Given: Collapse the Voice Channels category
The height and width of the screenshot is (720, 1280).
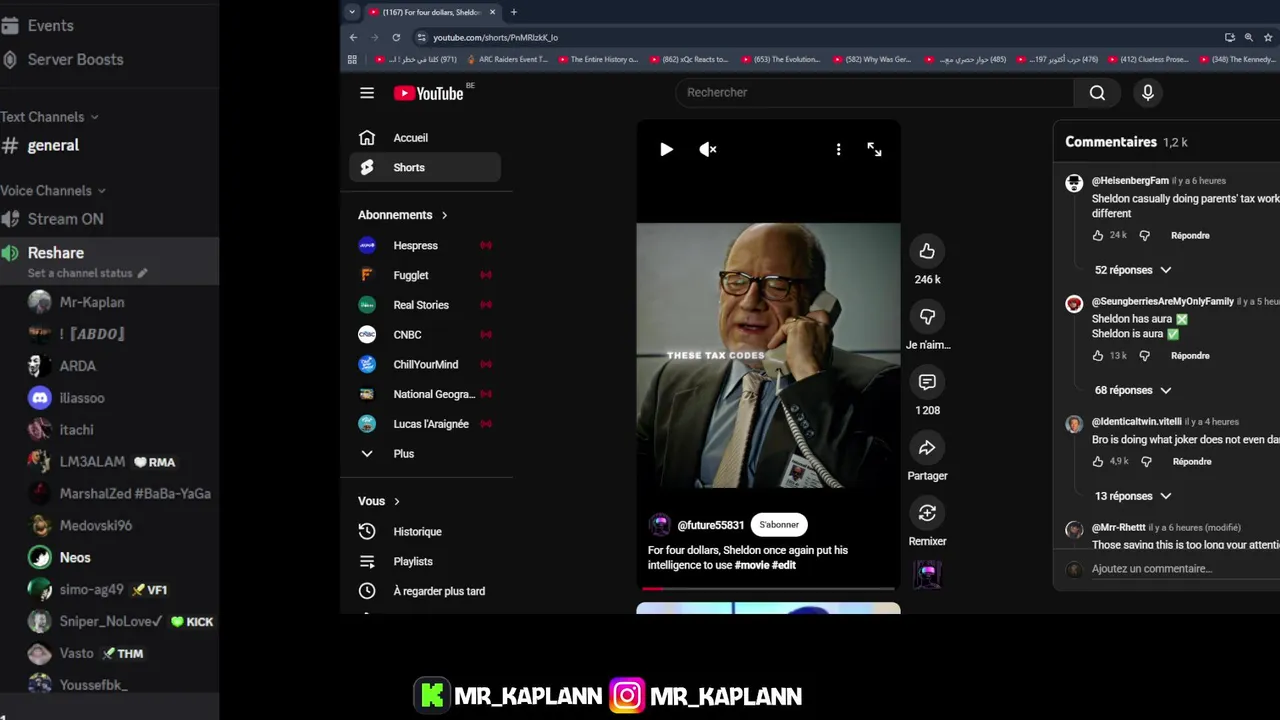Looking at the screenshot, I should [52, 190].
